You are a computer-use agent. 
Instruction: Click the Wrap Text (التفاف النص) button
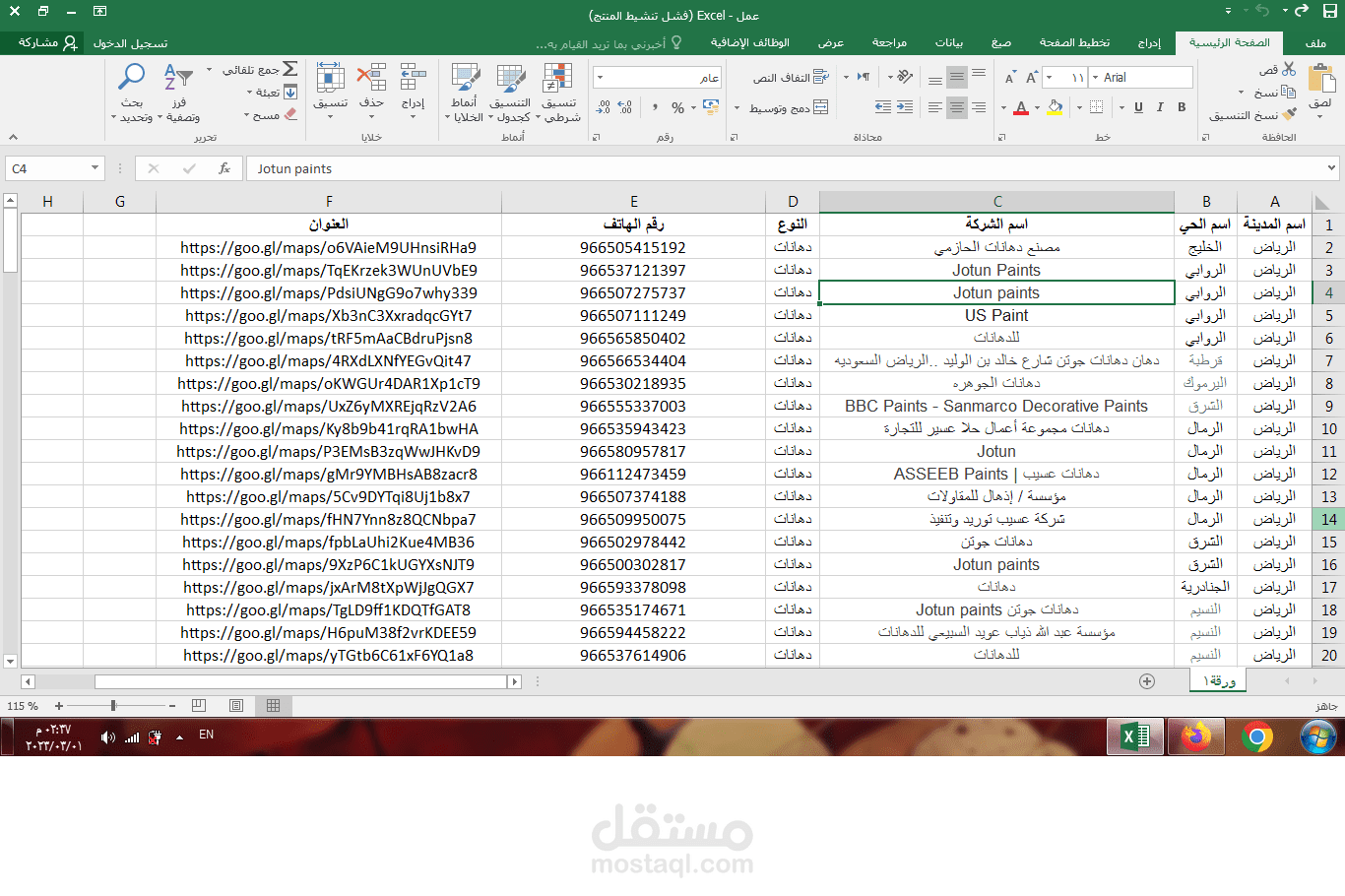[x=792, y=78]
